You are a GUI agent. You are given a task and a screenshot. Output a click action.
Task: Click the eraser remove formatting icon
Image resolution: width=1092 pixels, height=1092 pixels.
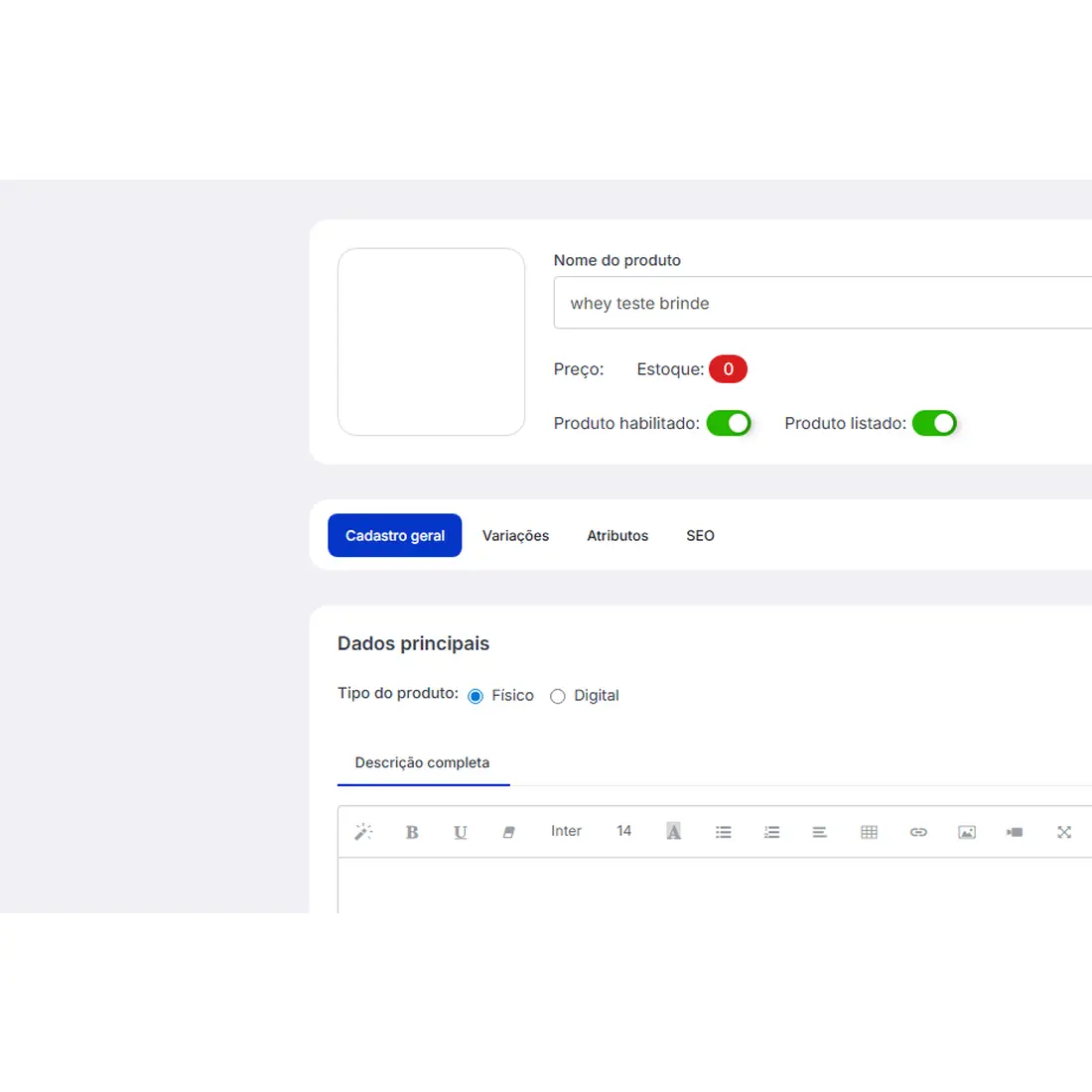[x=508, y=832]
